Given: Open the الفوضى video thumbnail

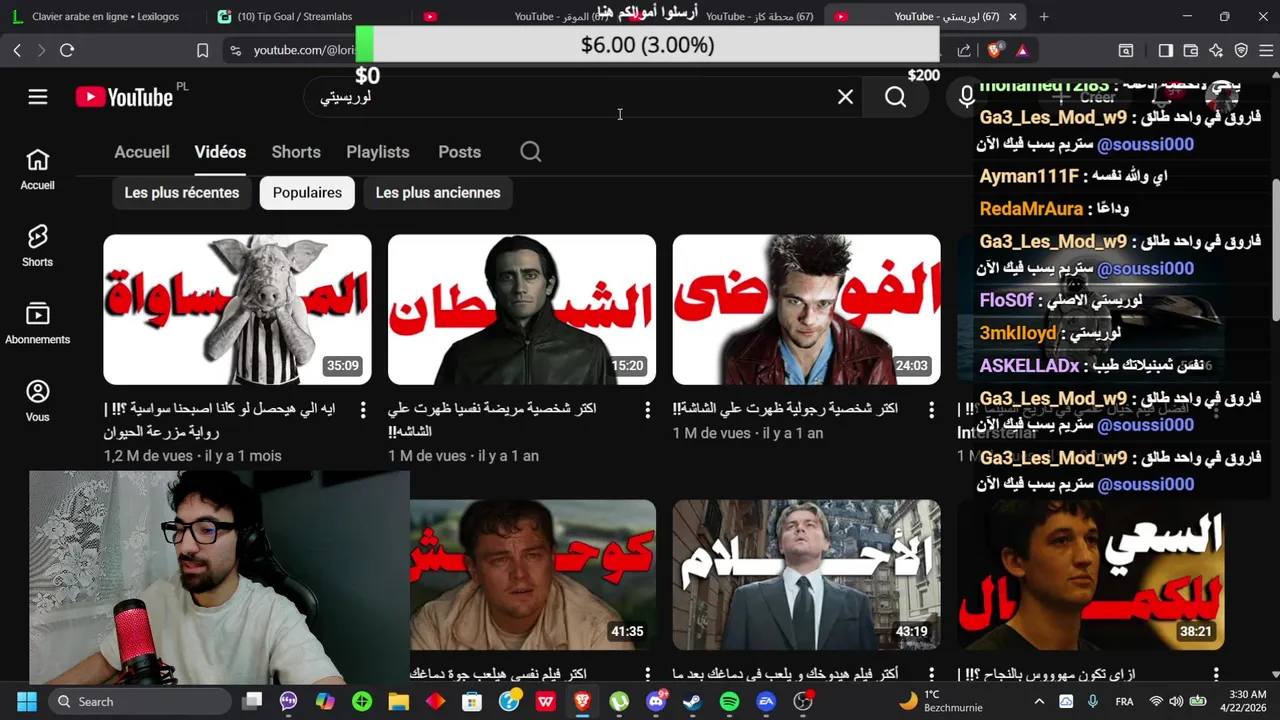Looking at the screenshot, I should [806, 309].
